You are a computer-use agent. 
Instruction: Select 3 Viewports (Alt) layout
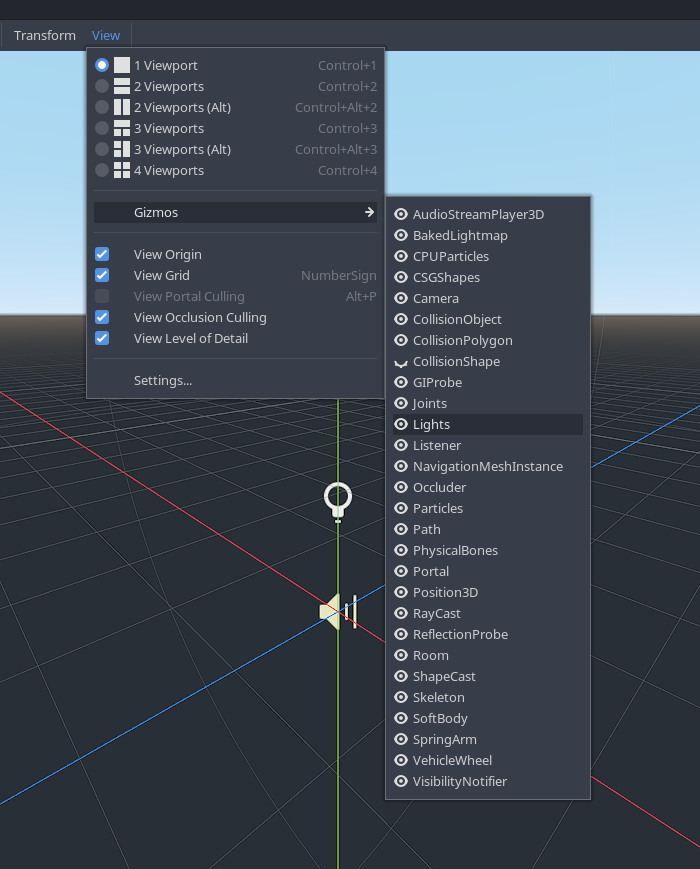point(236,150)
